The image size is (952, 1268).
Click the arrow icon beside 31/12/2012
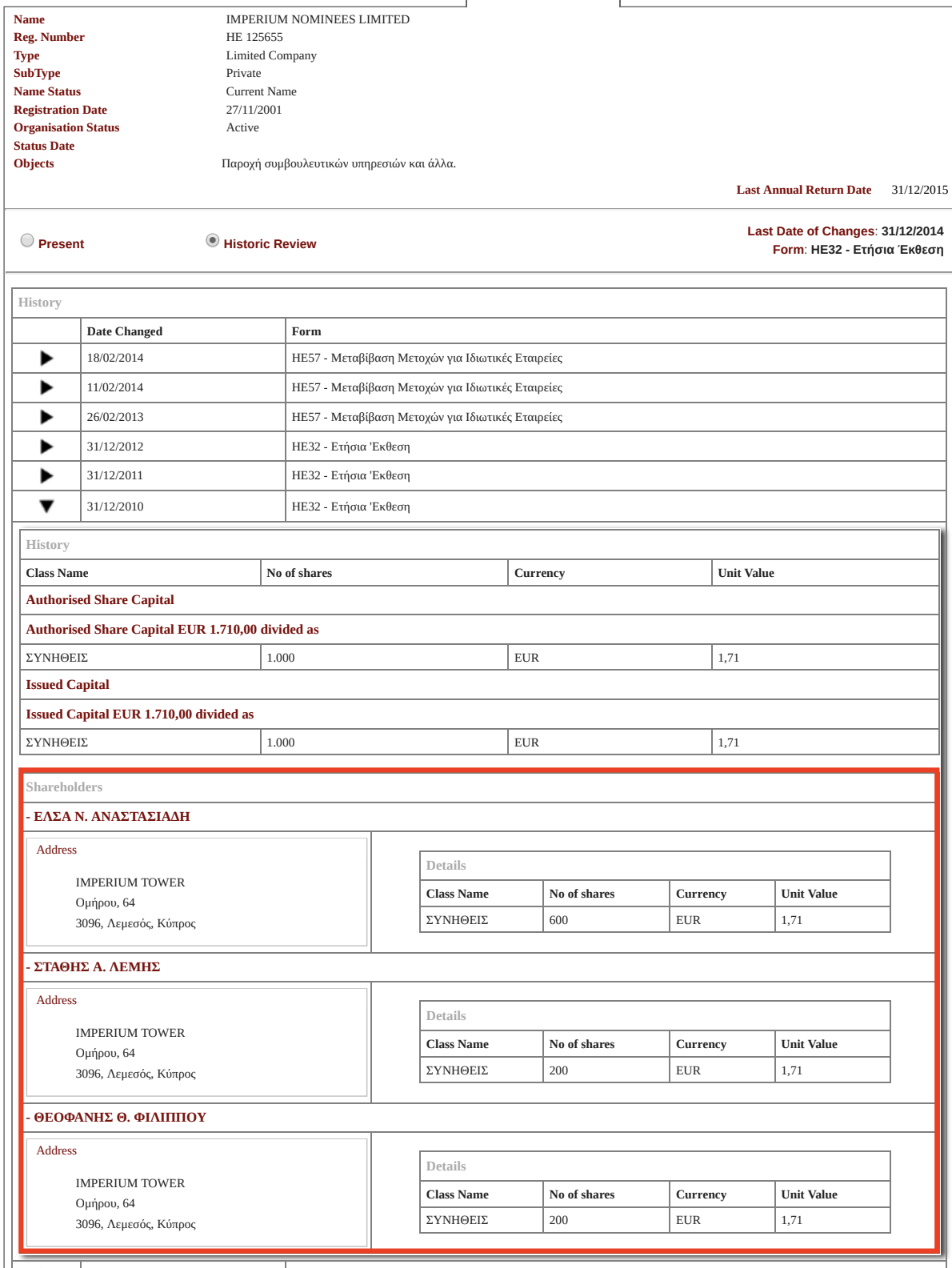(x=46, y=446)
